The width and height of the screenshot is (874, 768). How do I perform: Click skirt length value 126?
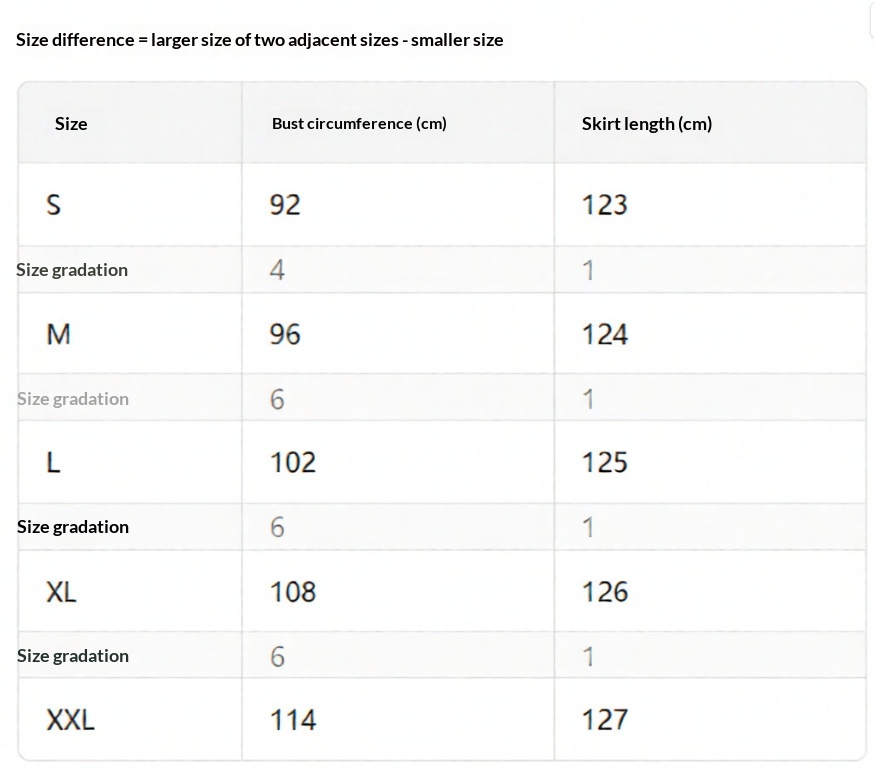pos(605,592)
